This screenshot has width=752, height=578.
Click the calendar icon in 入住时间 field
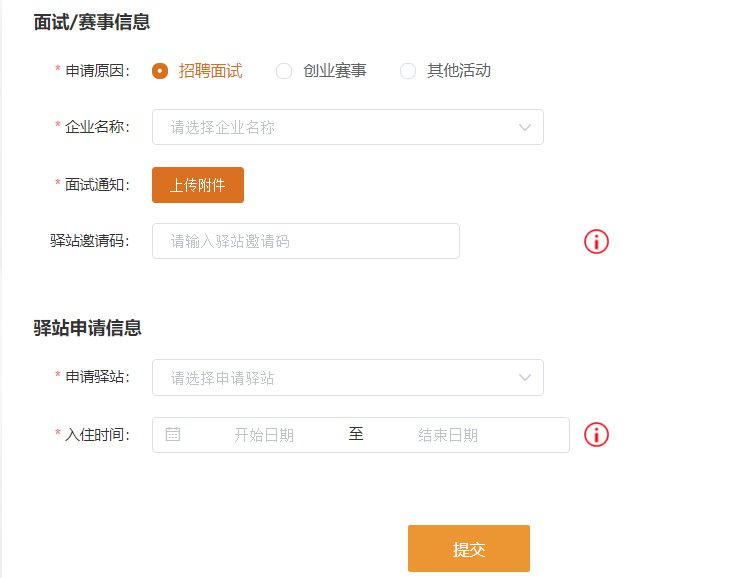(x=173, y=435)
